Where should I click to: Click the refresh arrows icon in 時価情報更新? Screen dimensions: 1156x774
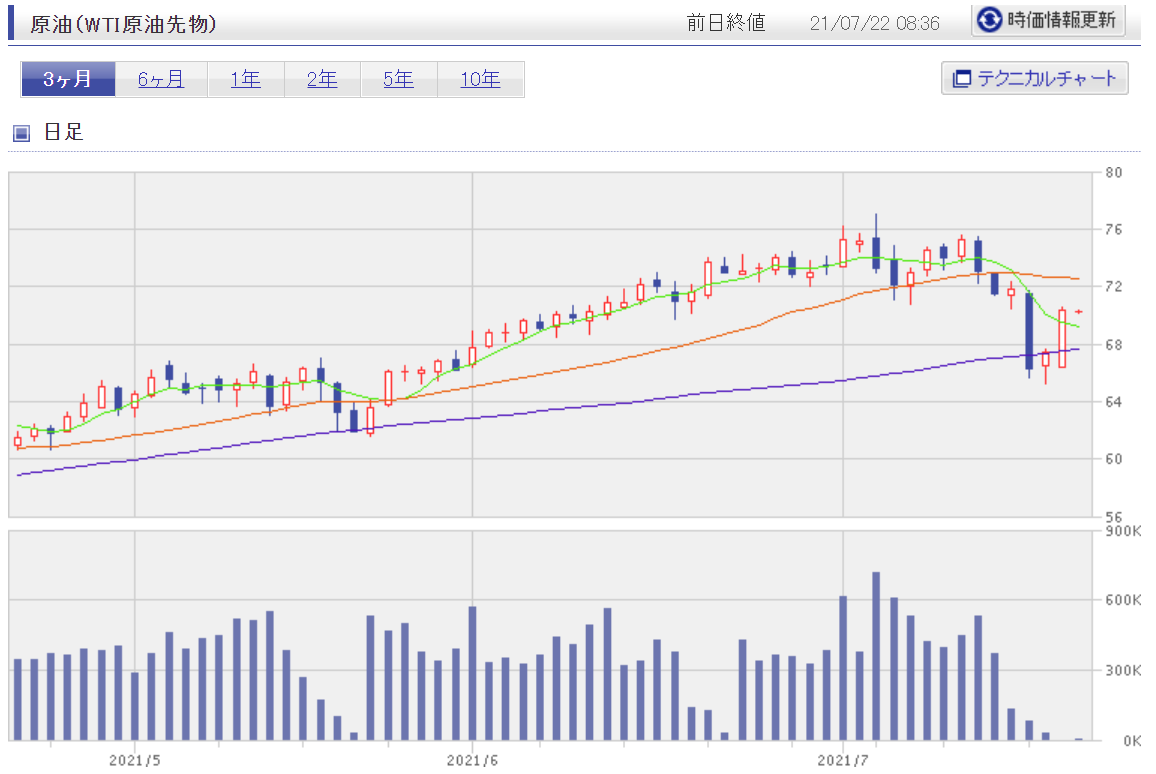[x=989, y=20]
